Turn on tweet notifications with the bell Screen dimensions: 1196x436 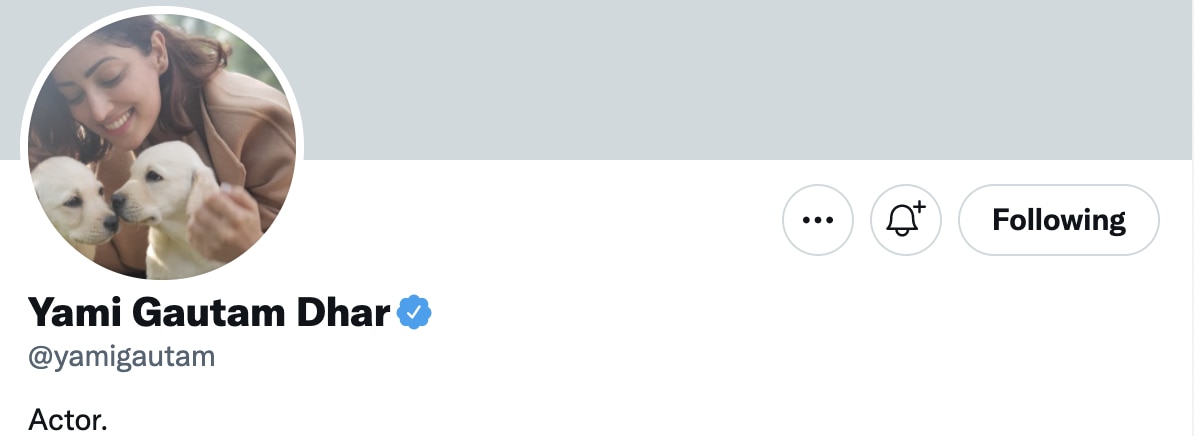[906, 220]
